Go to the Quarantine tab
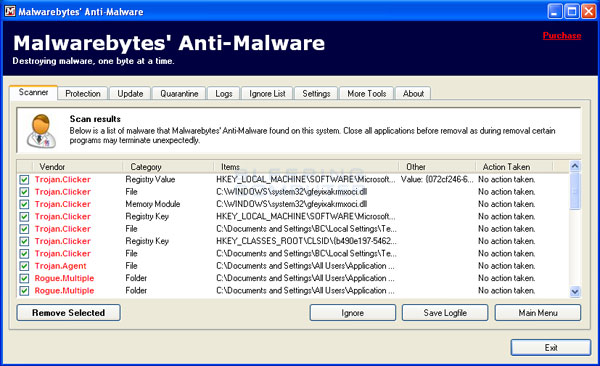The height and width of the screenshot is (366, 600). coord(179,94)
